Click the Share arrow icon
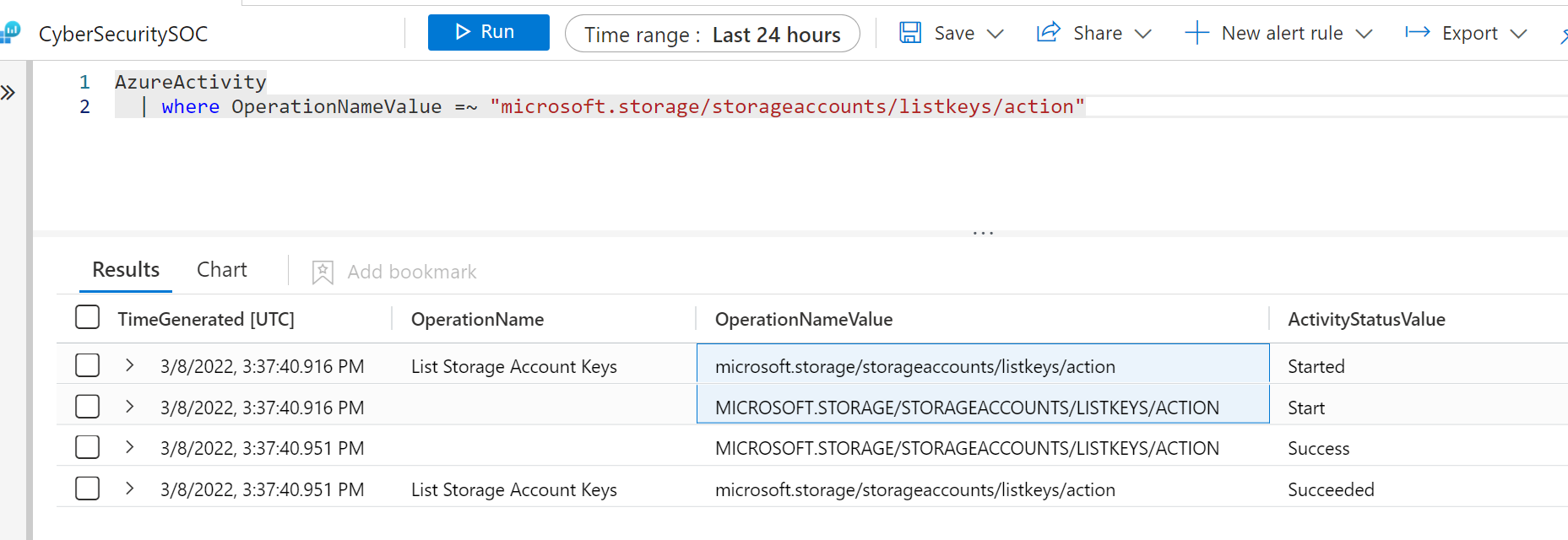 pos(1049,33)
